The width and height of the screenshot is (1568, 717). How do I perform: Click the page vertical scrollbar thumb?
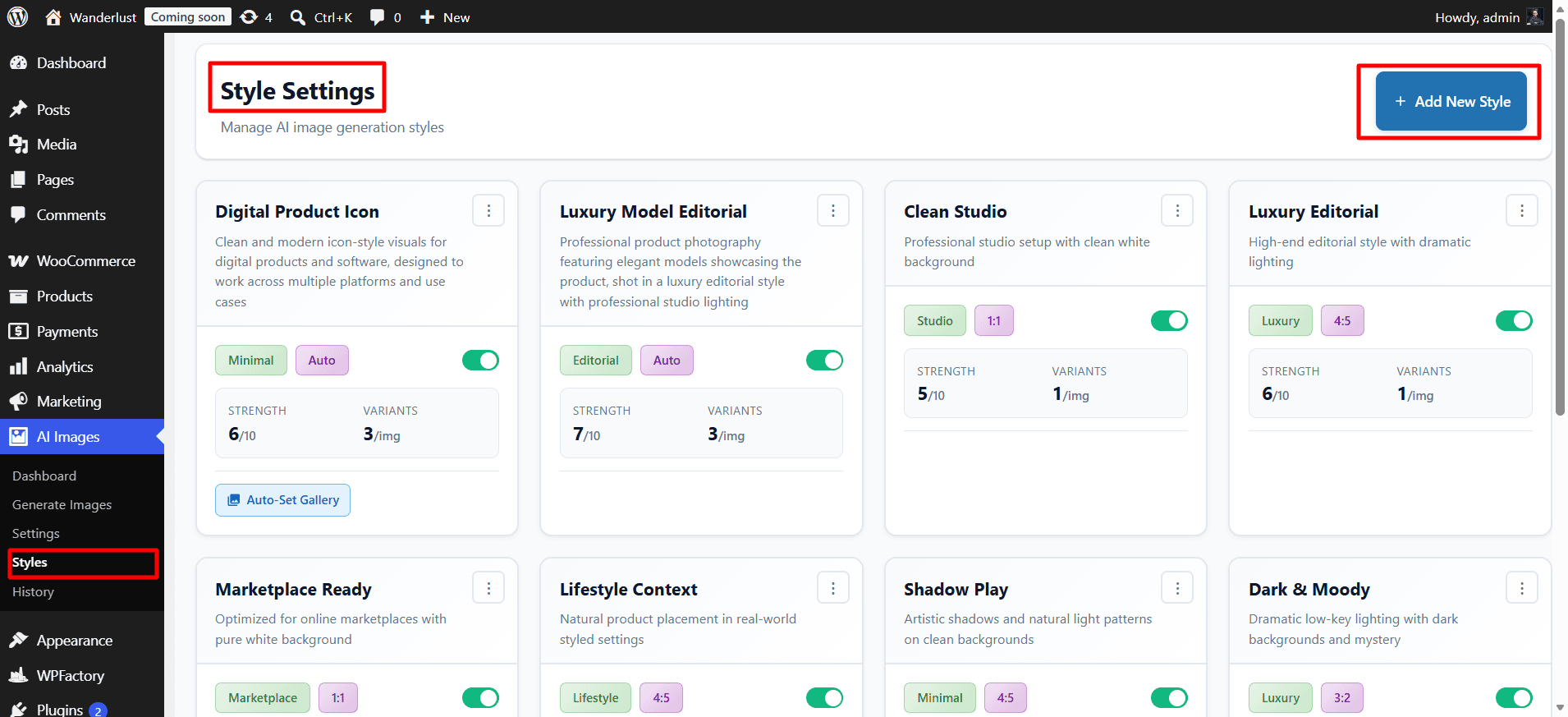tap(1560, 218)
